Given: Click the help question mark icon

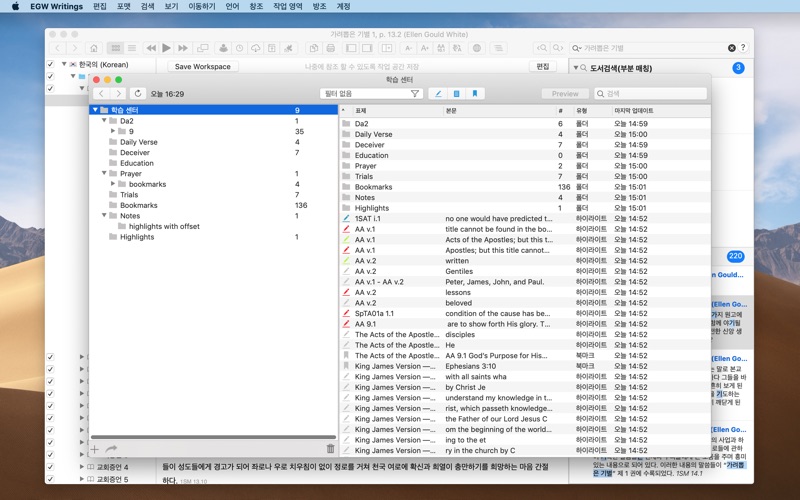Looking at the screenshot, I should 743,47.
